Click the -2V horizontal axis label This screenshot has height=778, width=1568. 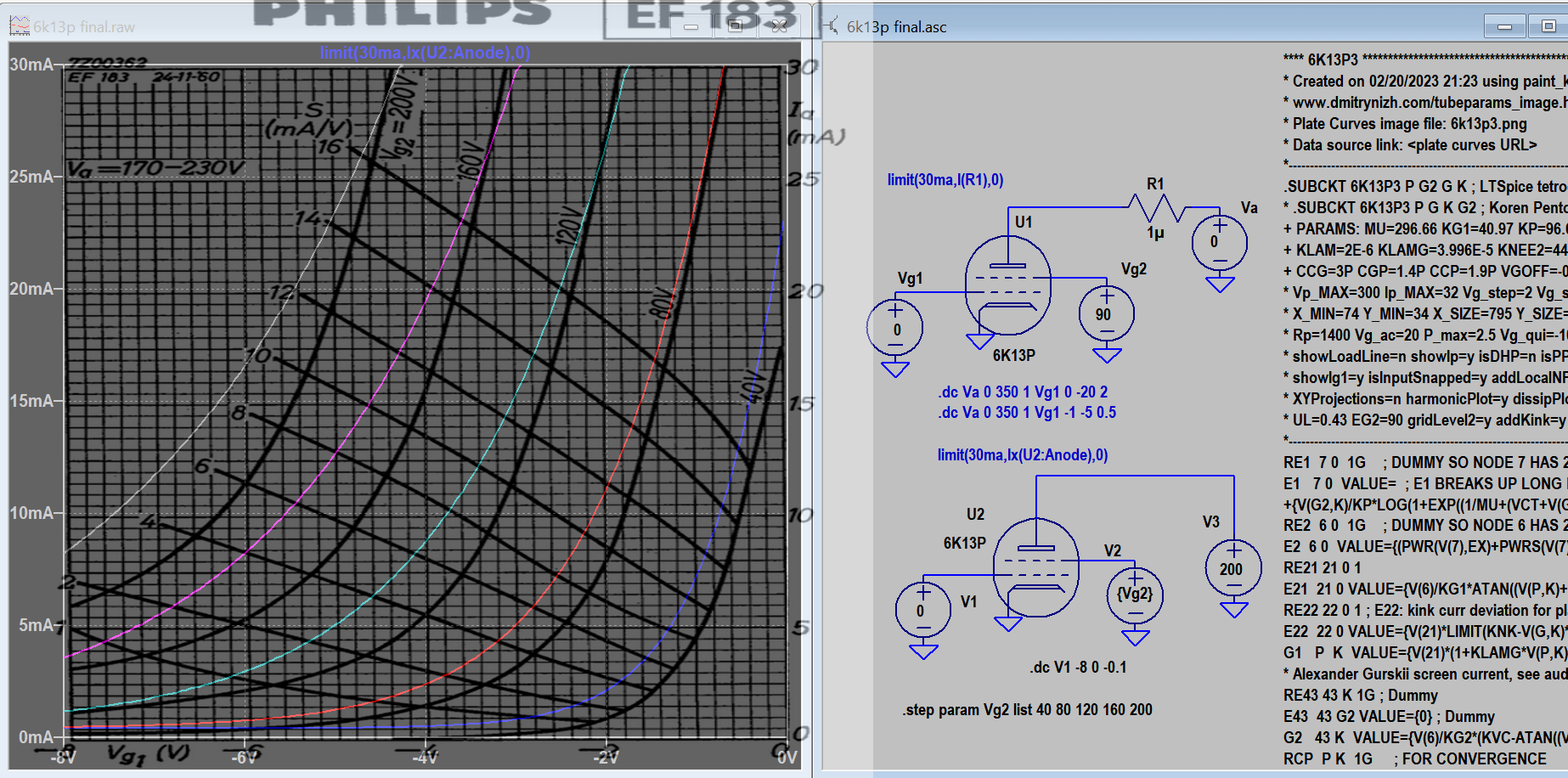[x=606, y=757]
